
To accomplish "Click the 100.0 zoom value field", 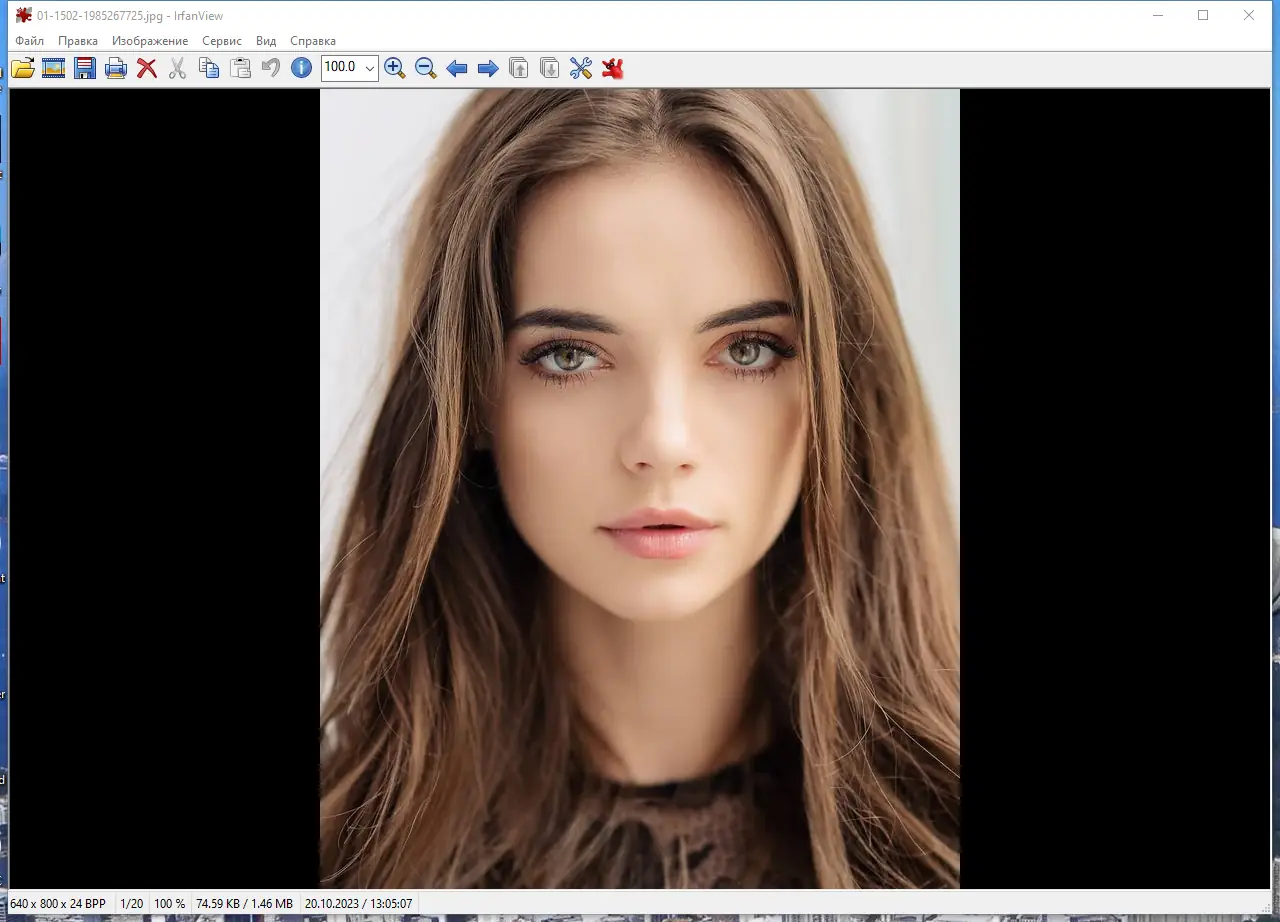I will (342, 68).
